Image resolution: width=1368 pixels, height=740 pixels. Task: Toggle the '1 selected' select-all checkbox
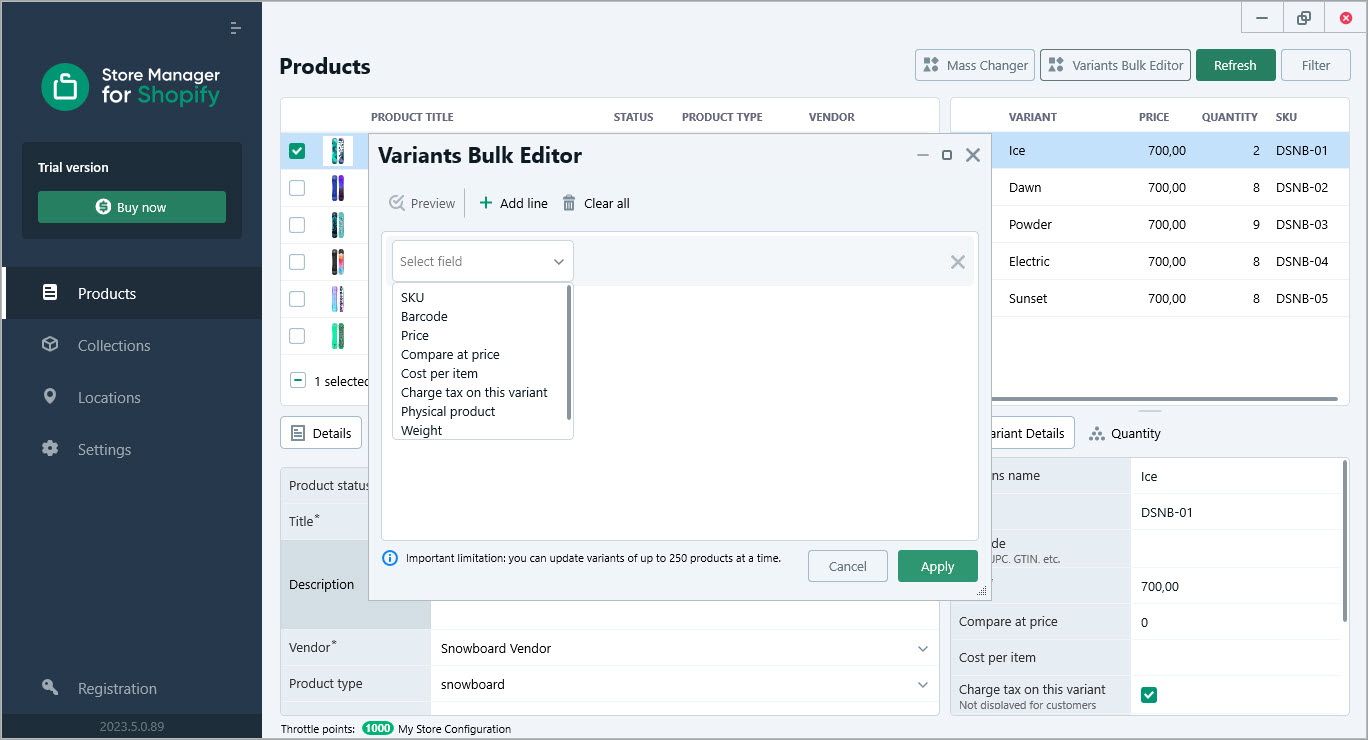click(297, 380)
